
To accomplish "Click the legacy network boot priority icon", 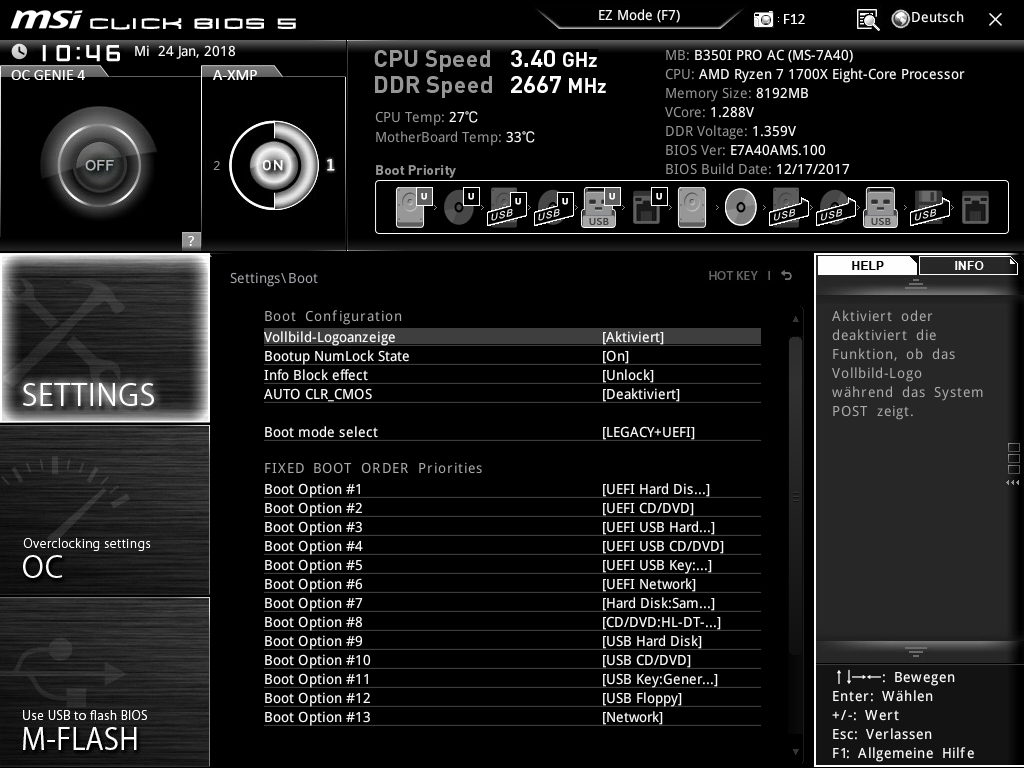I will coord(976,208).
